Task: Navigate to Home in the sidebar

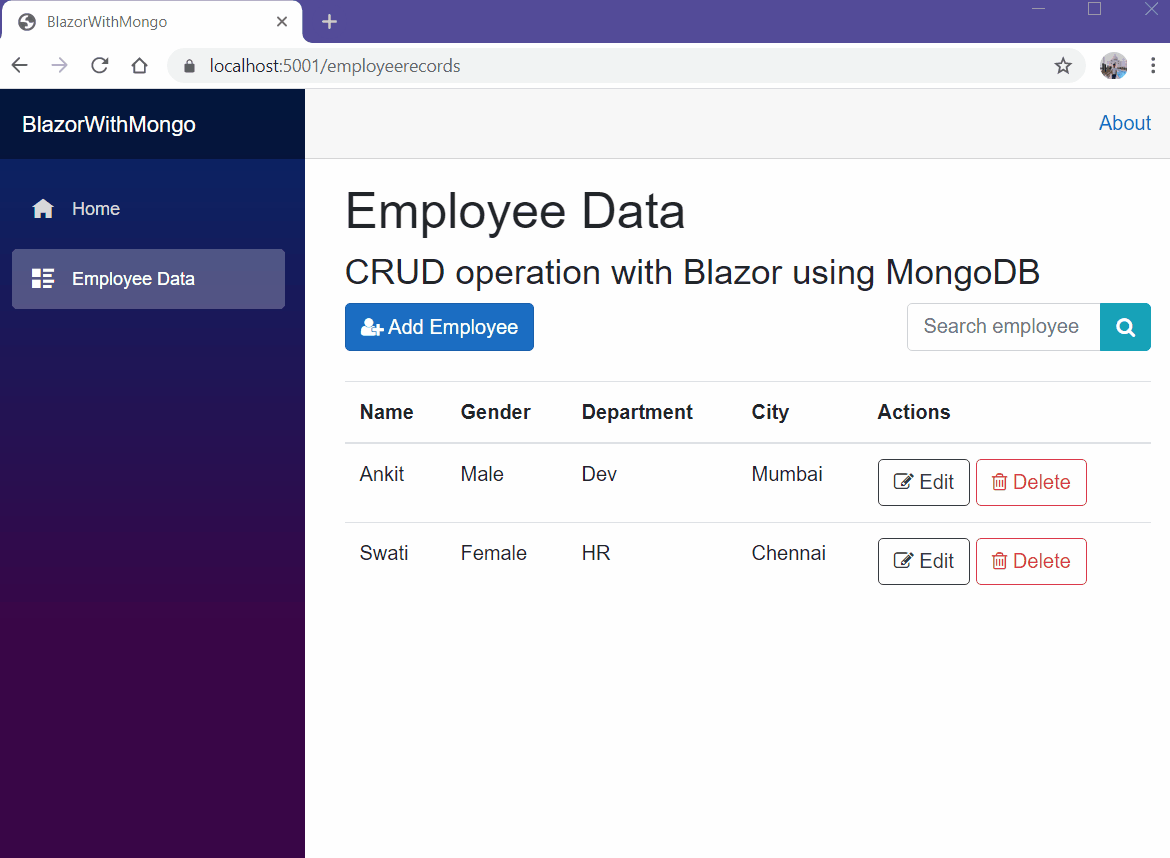Action: pos(148,209)
